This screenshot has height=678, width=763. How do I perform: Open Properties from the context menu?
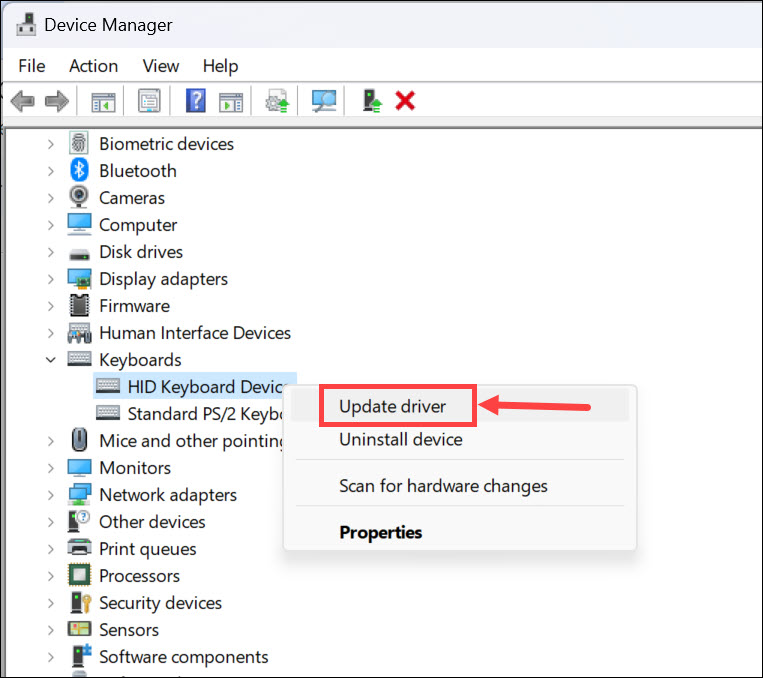click(x=380, y=532)
